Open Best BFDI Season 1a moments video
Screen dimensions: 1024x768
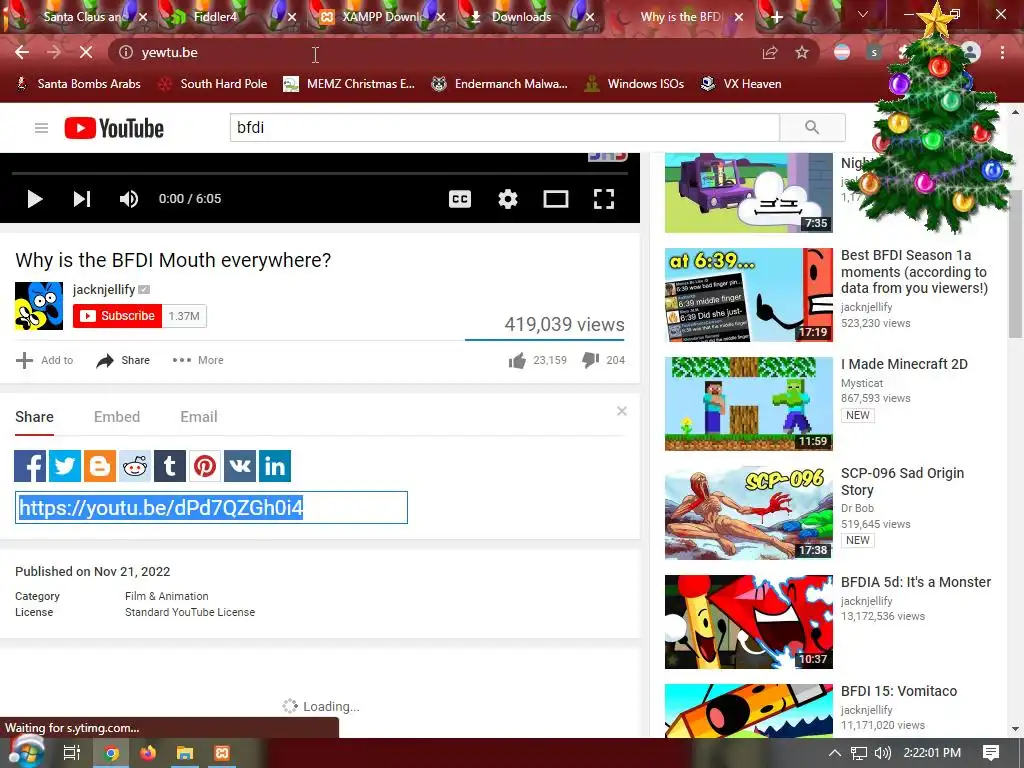point(914,272)
